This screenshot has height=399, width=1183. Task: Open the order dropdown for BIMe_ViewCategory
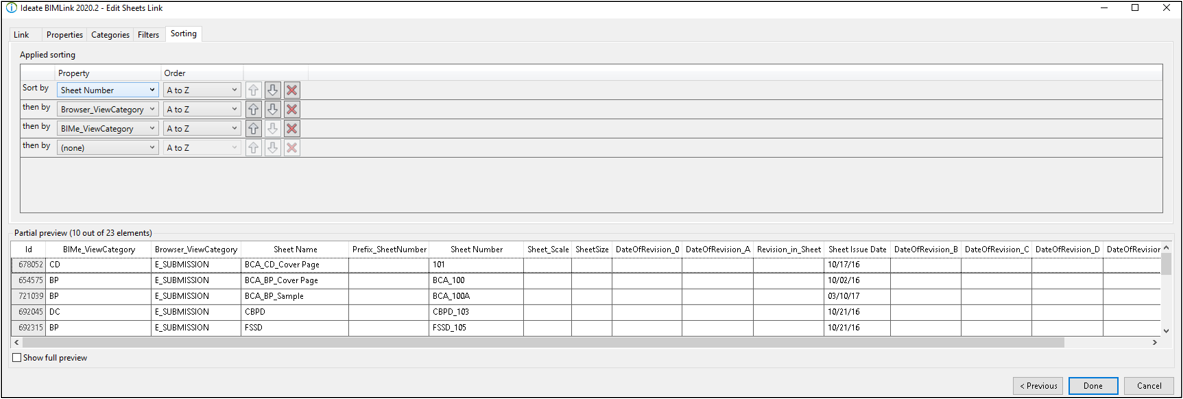(x=202, y=128)
